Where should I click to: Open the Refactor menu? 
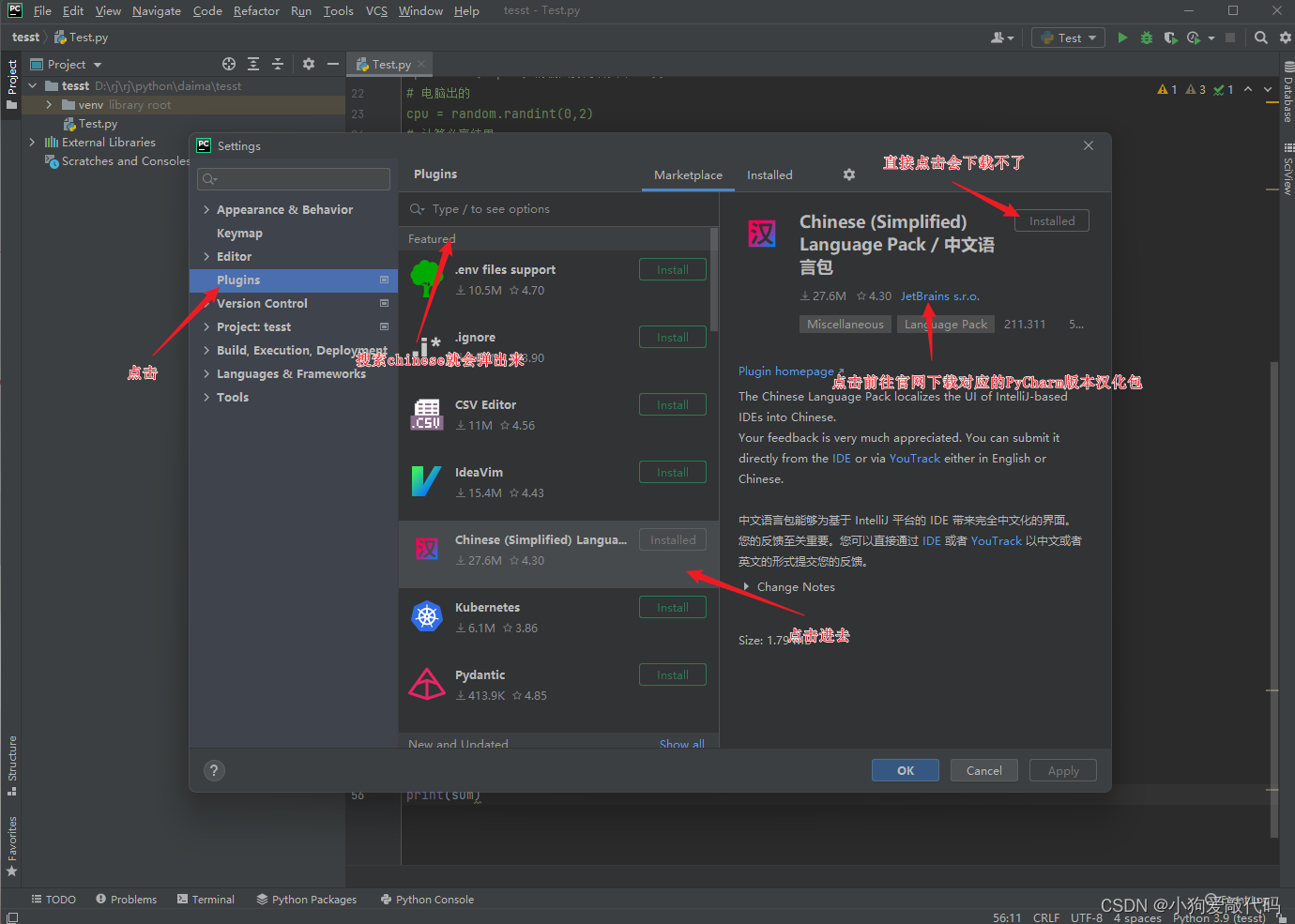[x=256, y=10]
